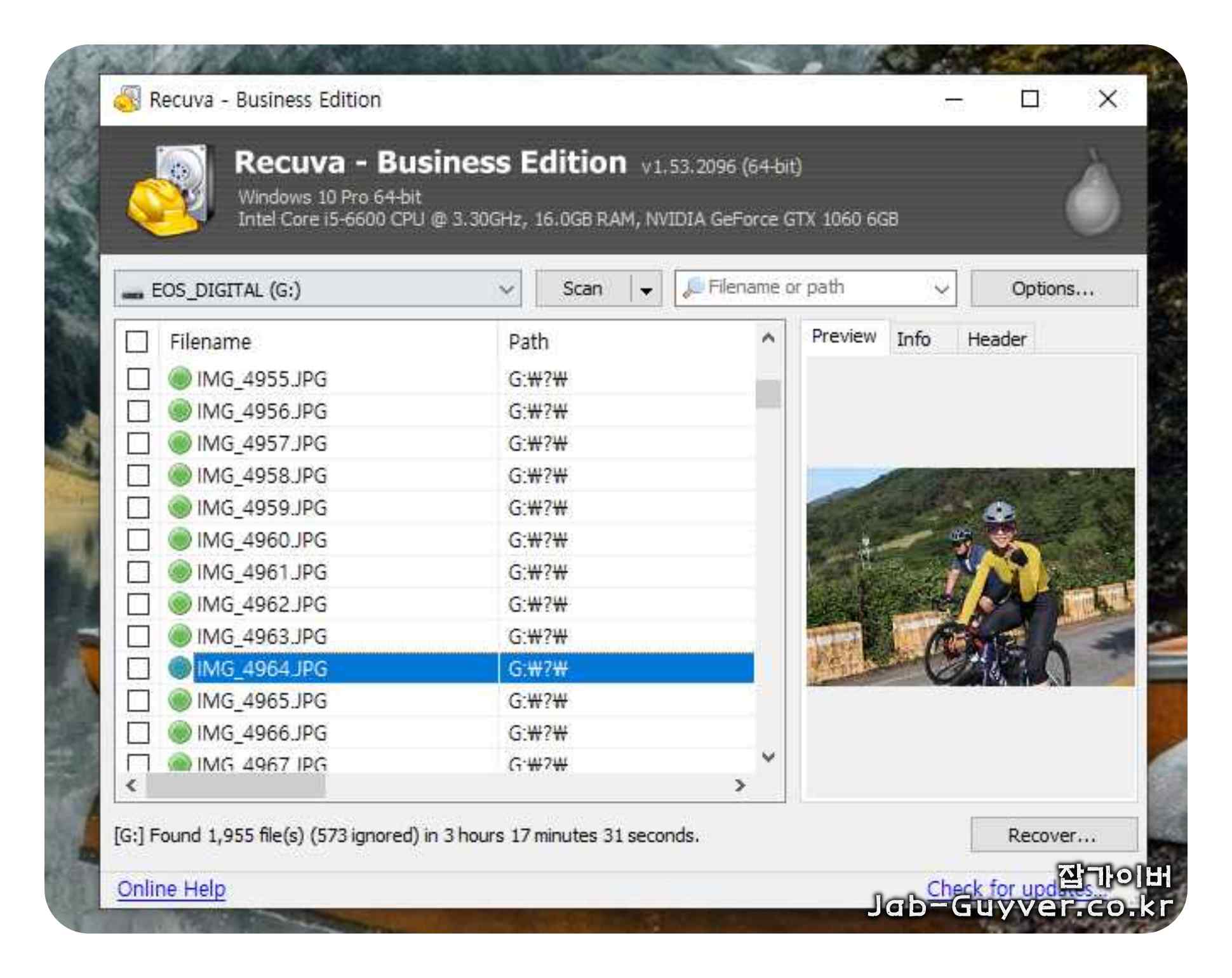Open the Online Help link
This screenshot has height=978, width=1232.
171,888
